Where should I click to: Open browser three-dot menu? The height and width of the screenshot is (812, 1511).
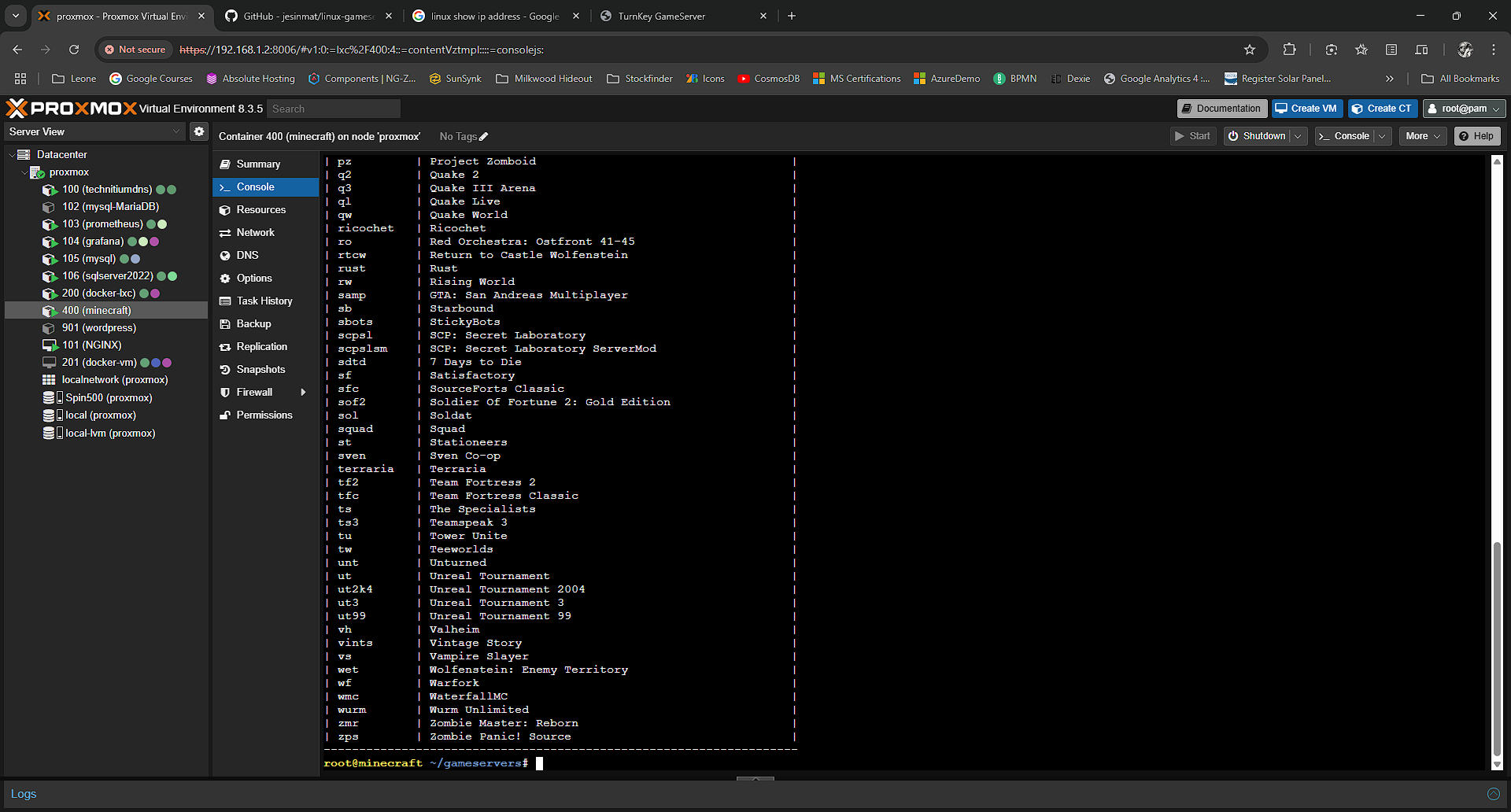[x=1494, y=50]
